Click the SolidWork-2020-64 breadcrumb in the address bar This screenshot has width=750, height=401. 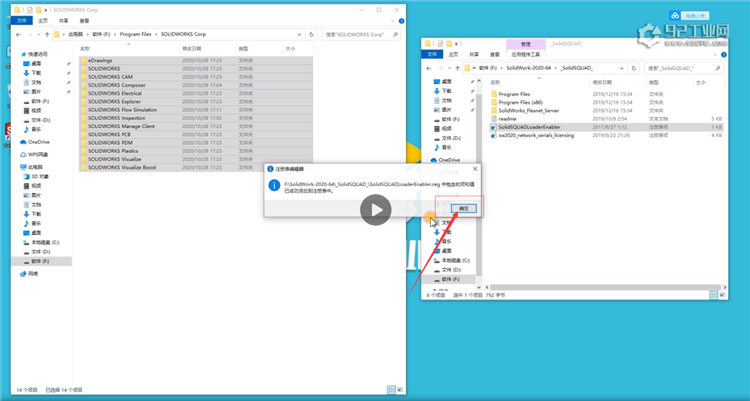529,68
